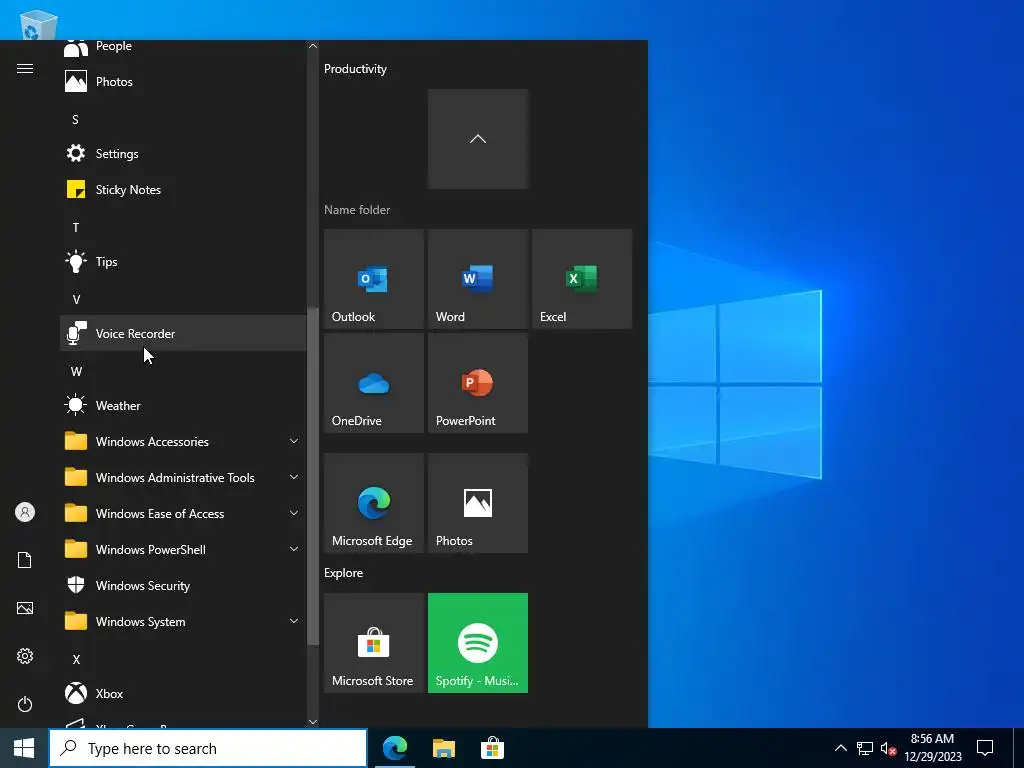This screenshot has width=1024, height=768.
Task: Click the muted volume tray icon
Action: pyautogui.click(x=888, y=748)
